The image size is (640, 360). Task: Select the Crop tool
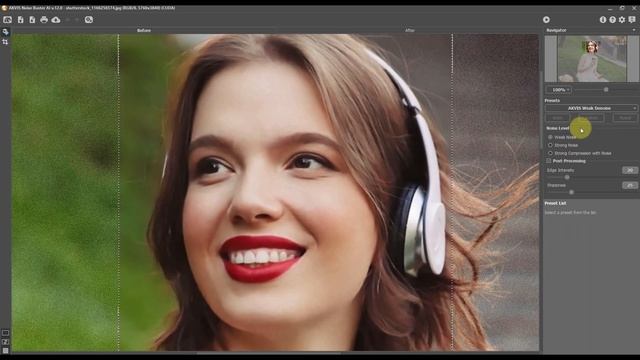coord(5,42)
